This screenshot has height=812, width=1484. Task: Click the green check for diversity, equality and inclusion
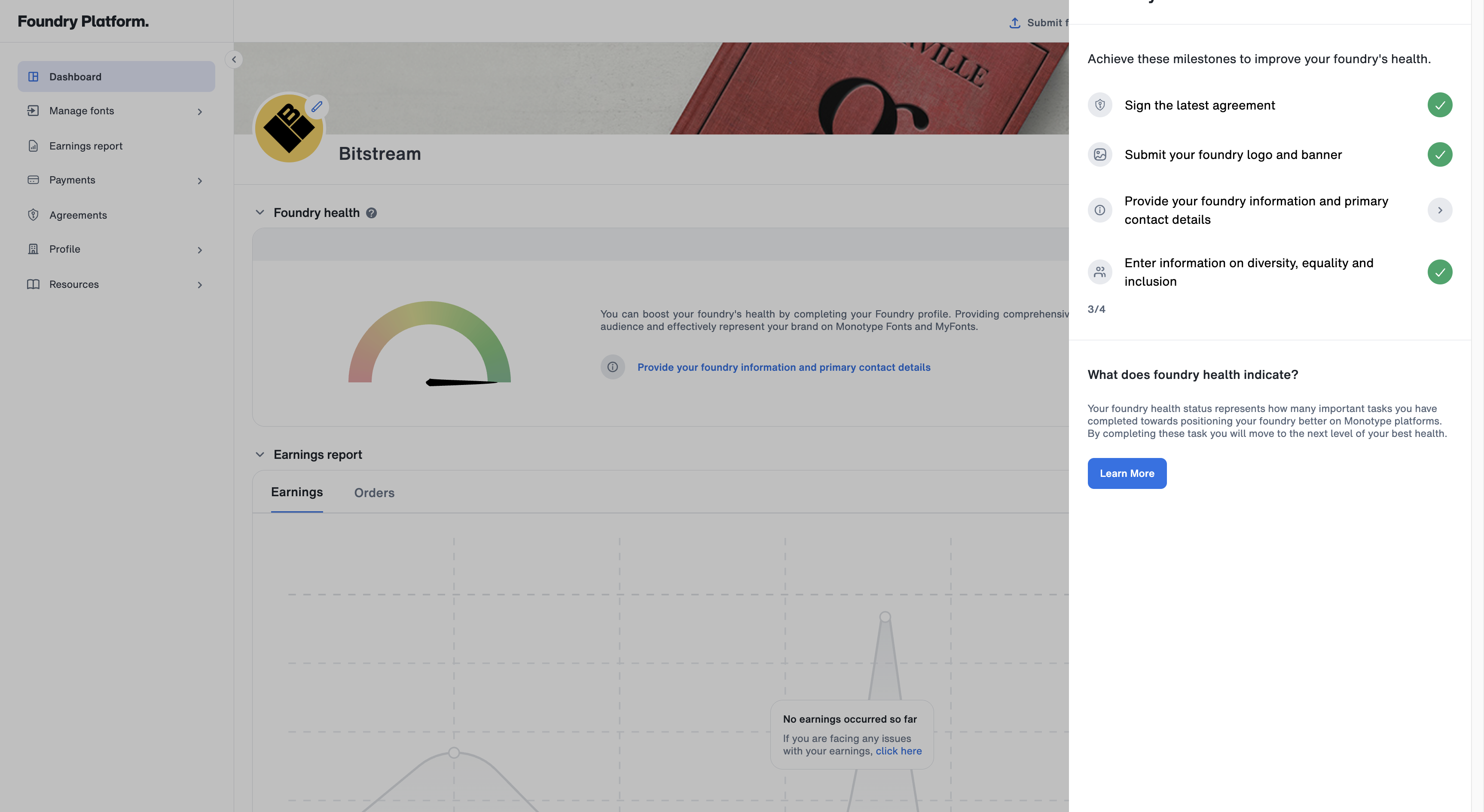coord(1440,272)
